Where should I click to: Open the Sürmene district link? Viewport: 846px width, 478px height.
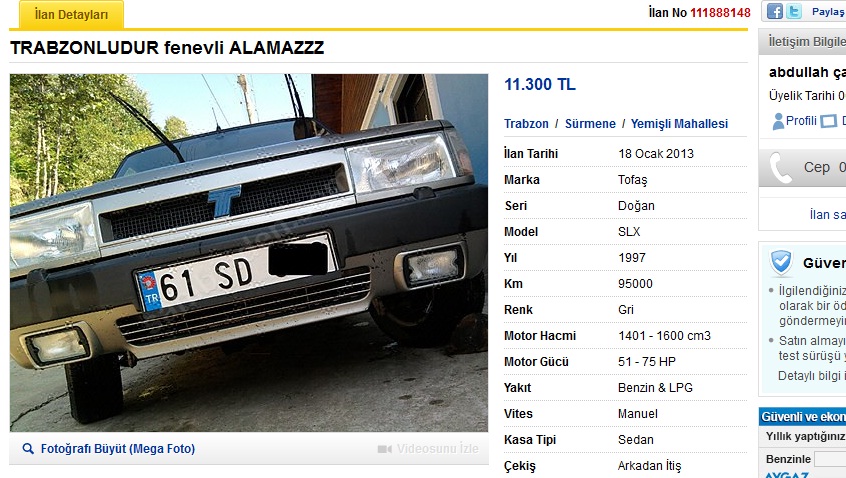point(590,124)
